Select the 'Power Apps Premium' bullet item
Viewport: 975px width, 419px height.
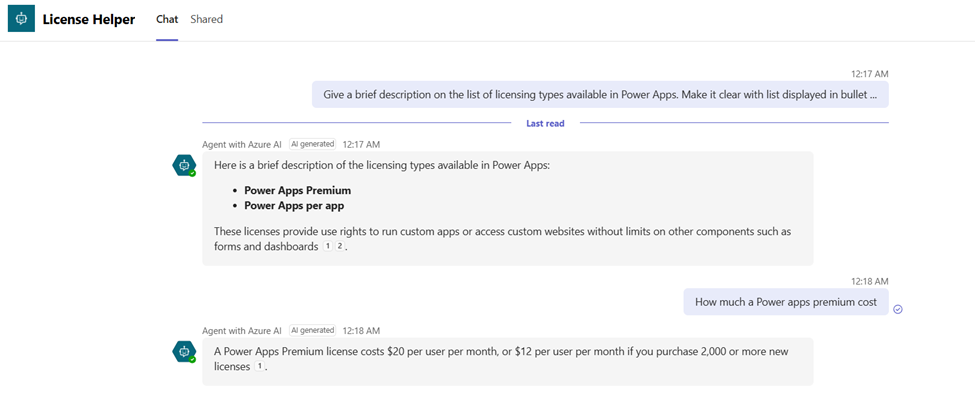pos(297,190)
